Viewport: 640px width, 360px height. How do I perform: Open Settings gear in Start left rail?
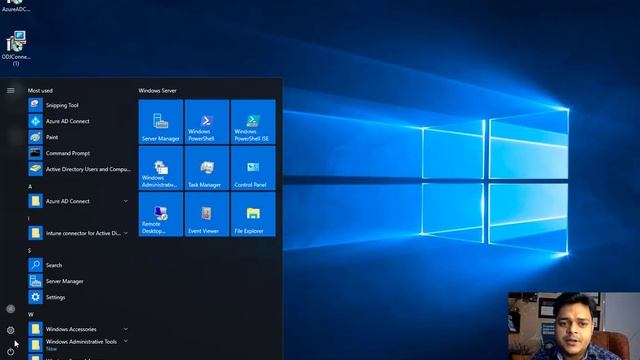[x=11, y=330]
